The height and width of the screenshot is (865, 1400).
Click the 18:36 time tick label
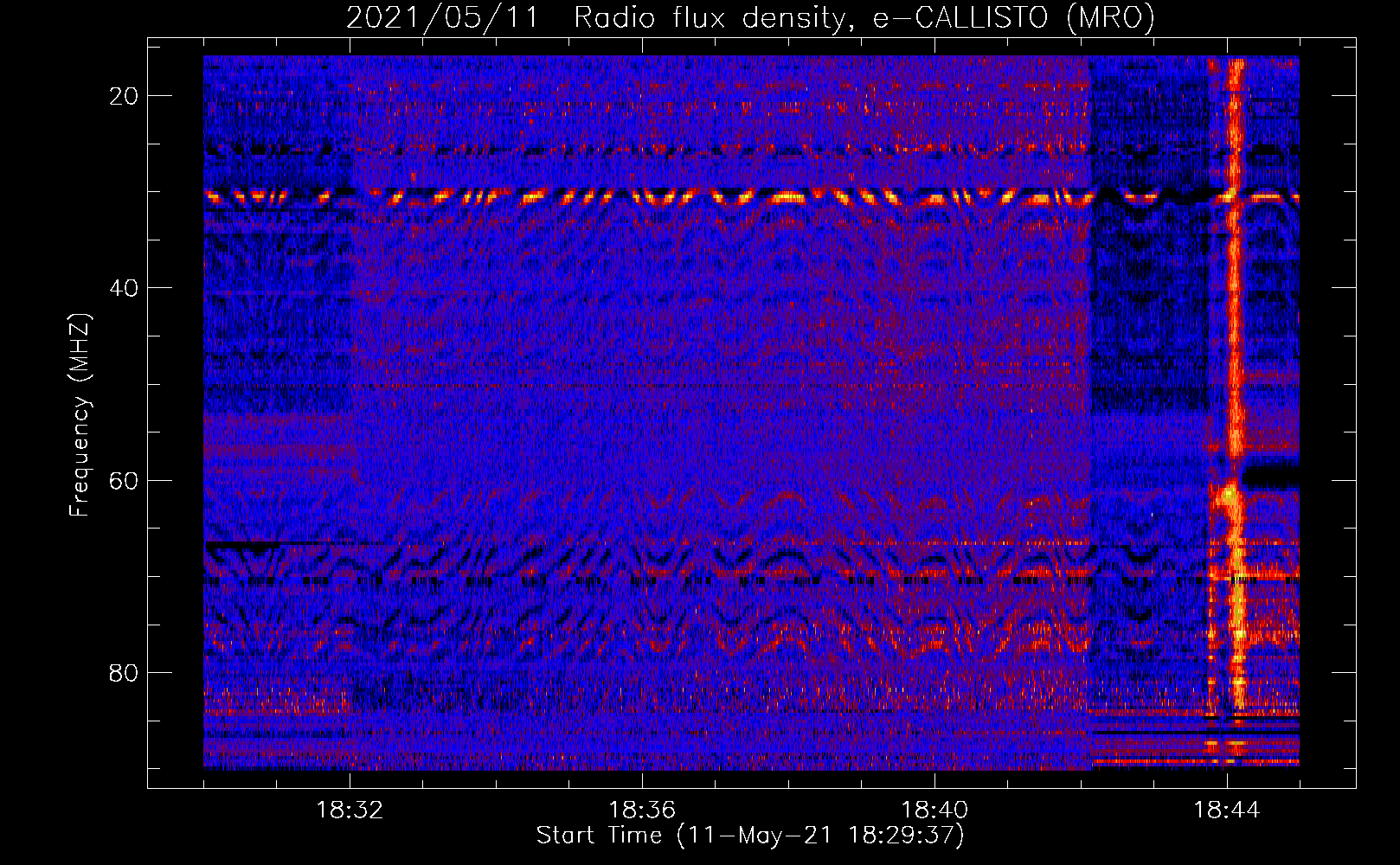(x=642, y=811)
